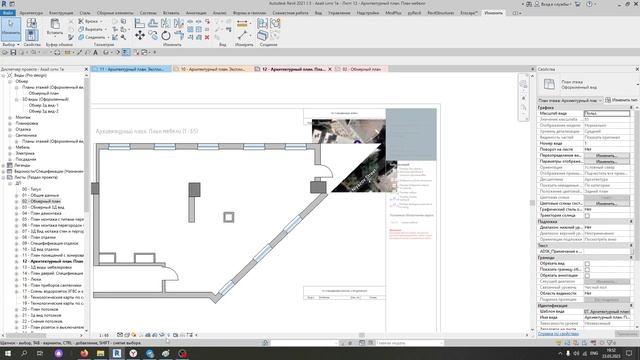
Task: Open the Аннотации ribbon tab
Action: [x=196, y=13]
